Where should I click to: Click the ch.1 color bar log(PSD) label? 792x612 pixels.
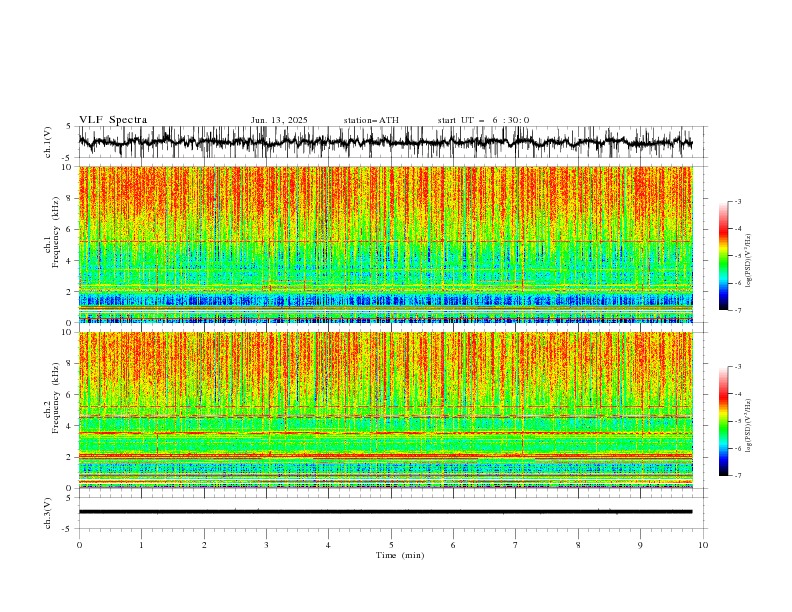pyautogui.click(x=748, y=261)
